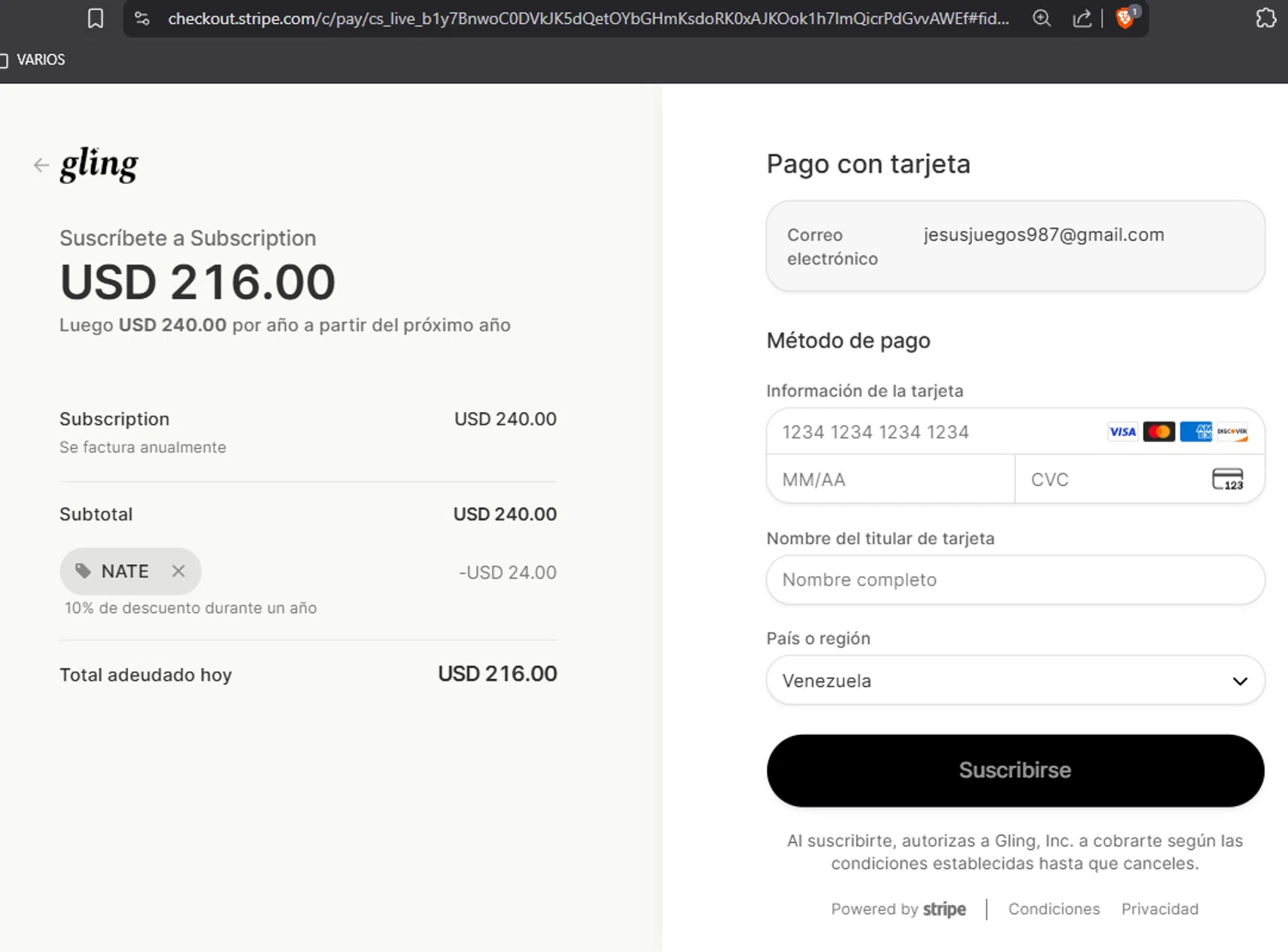Click the share page icon
This screenshot has width=1288, height=952.
pos(1083,18)
